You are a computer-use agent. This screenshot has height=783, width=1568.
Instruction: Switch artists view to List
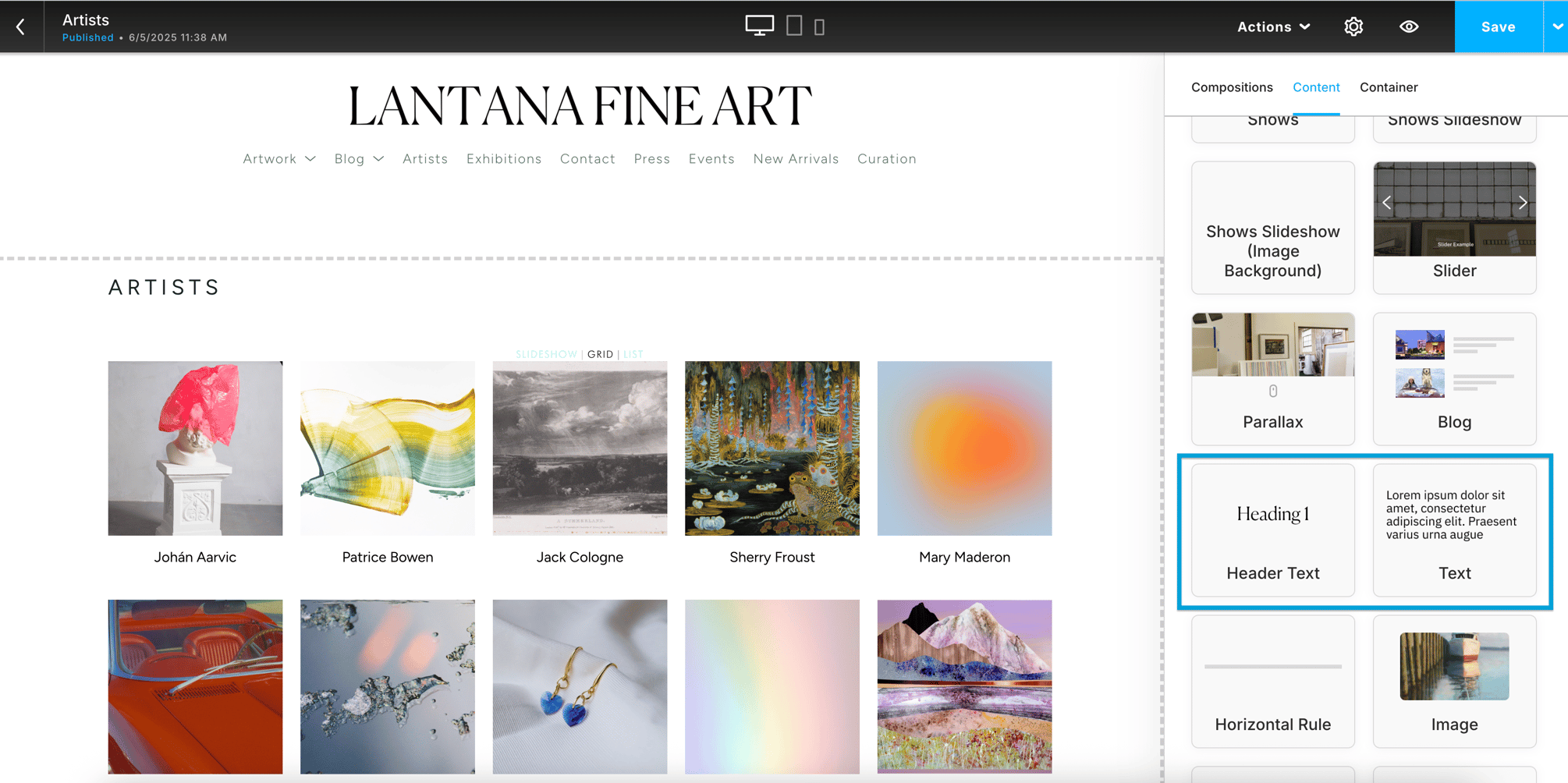pyautogui.click(x=633, y=354)
